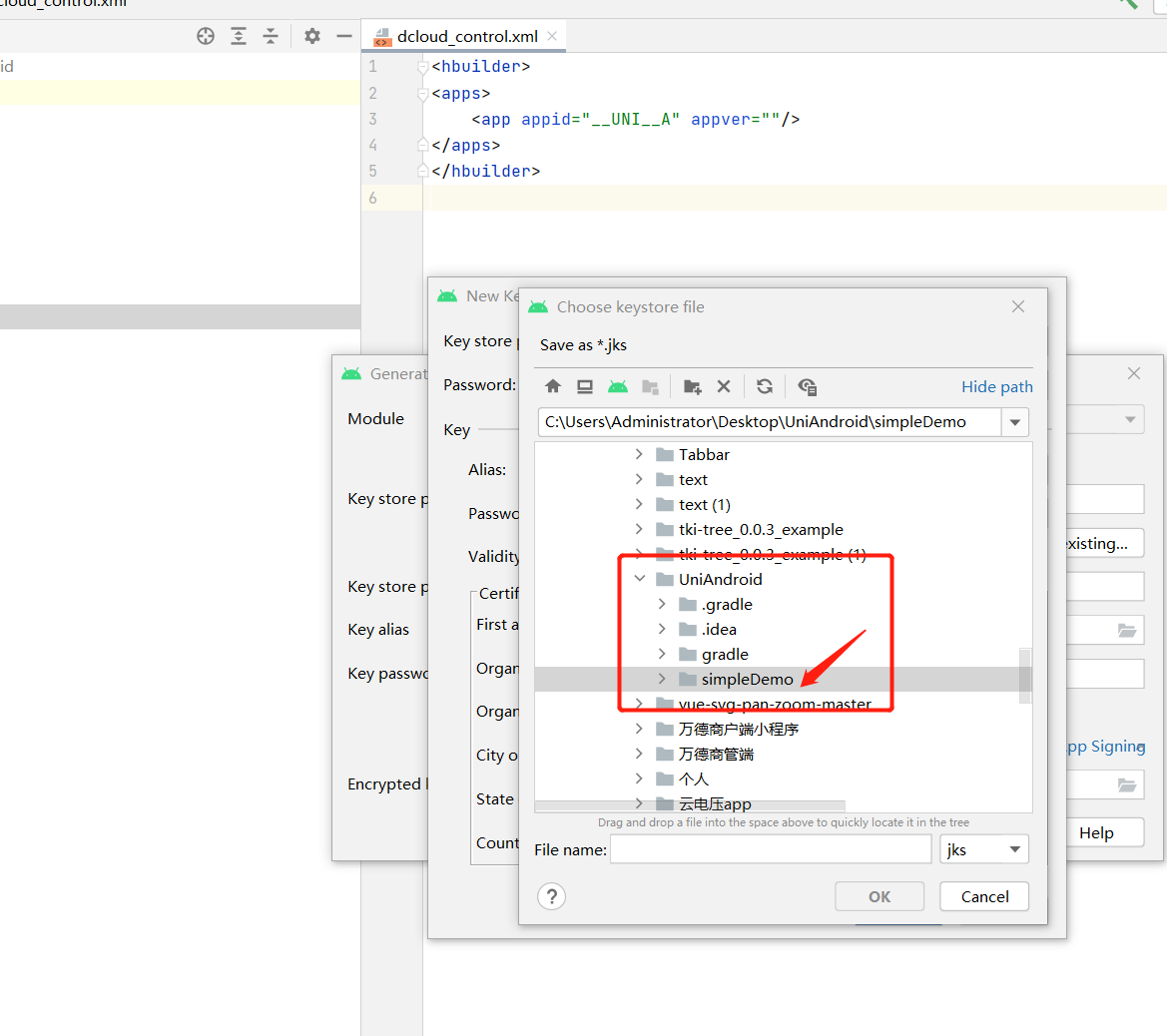Expand the .idea folder
This screenshot has height=1036, width=1167.
[x=662, y=629]
